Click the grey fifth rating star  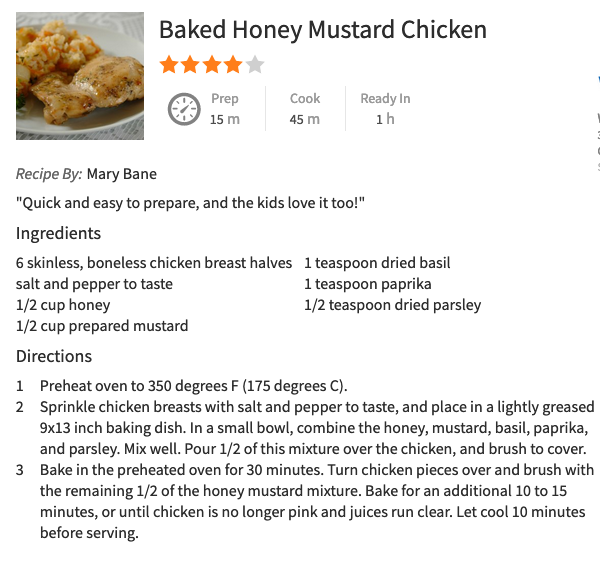[255, 64]
